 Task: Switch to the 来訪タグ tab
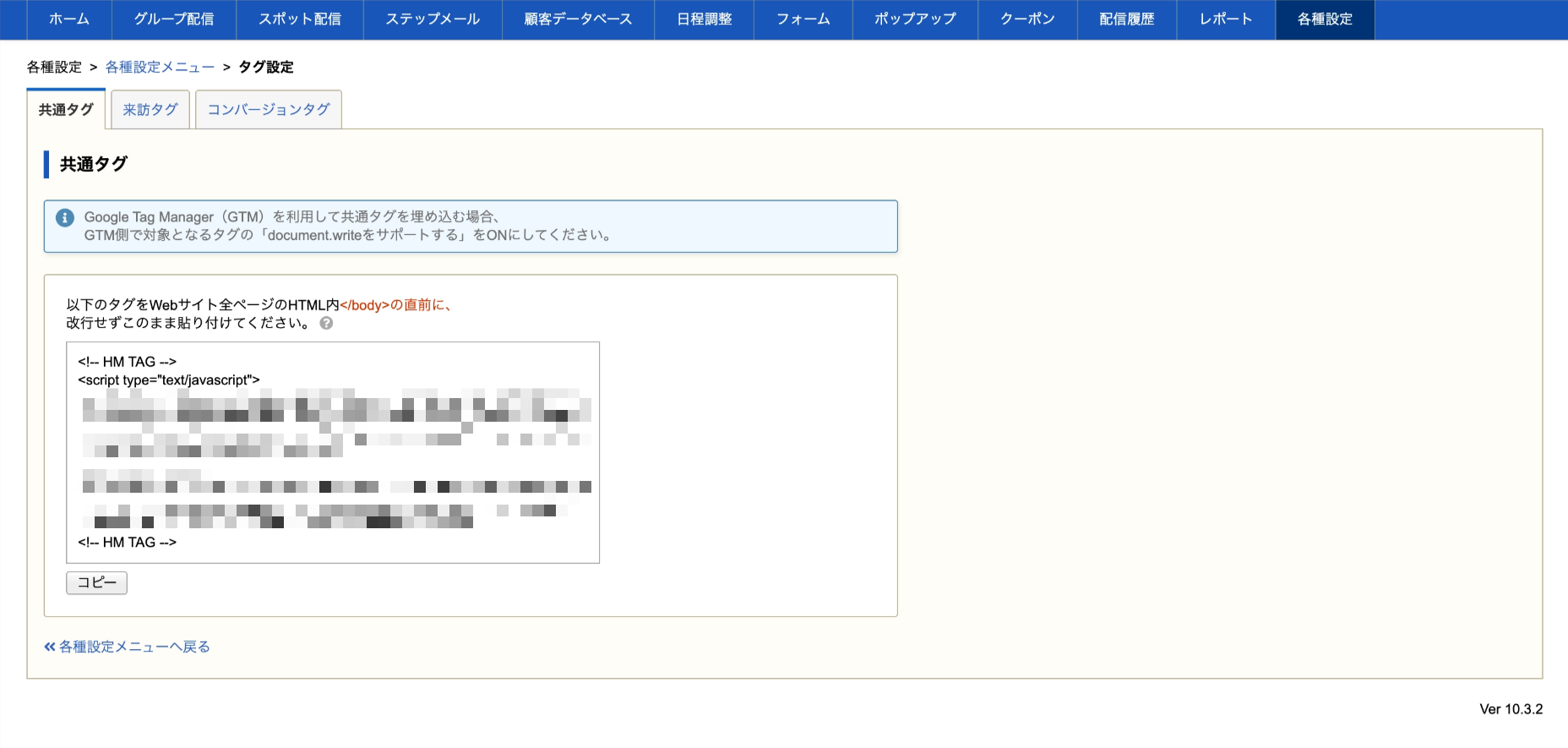[x=150, y=110]
